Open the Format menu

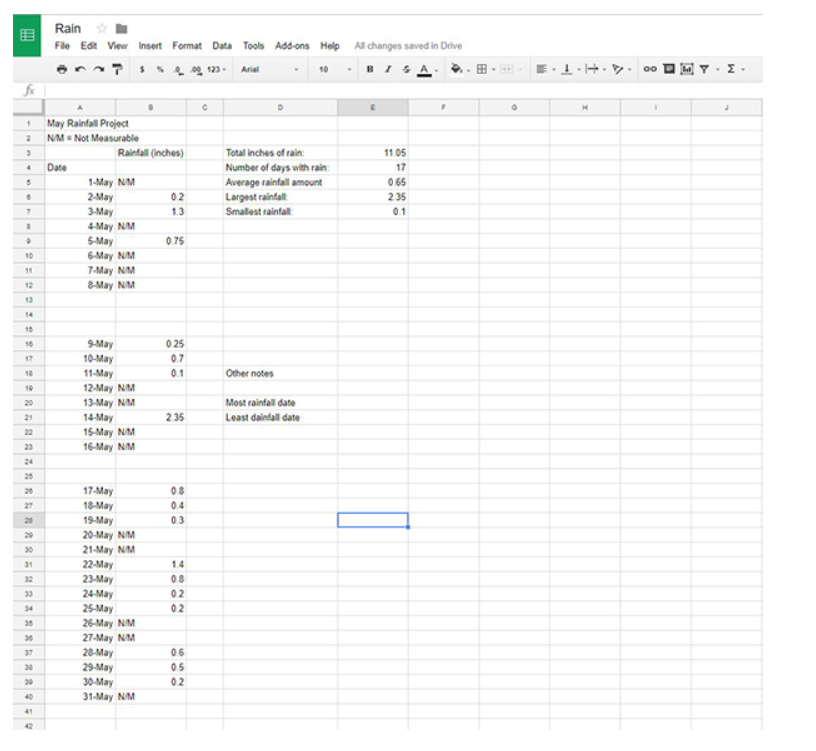(187, 46)
